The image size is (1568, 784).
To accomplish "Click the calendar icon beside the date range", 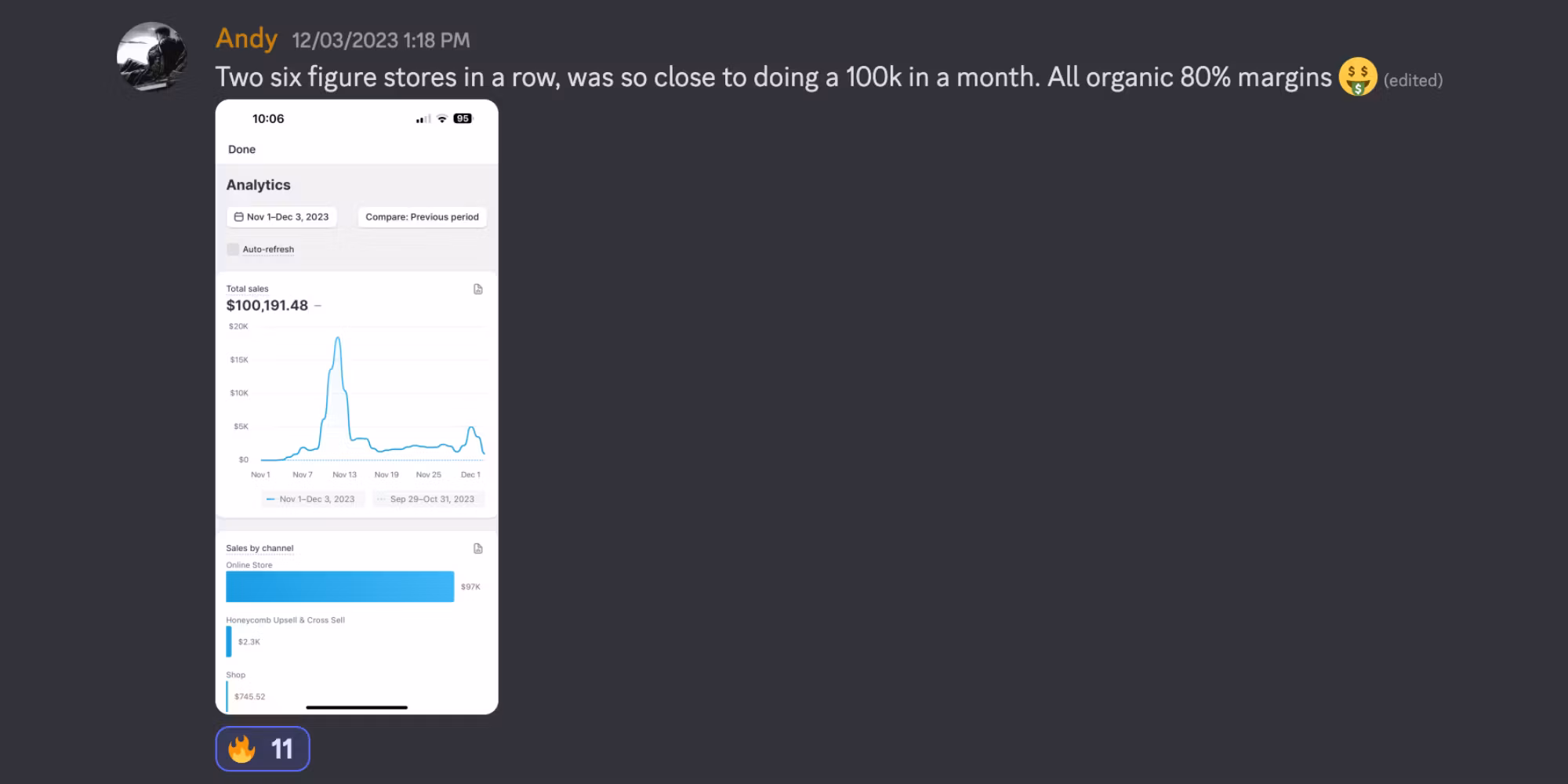I will click(x=238, y=217).
